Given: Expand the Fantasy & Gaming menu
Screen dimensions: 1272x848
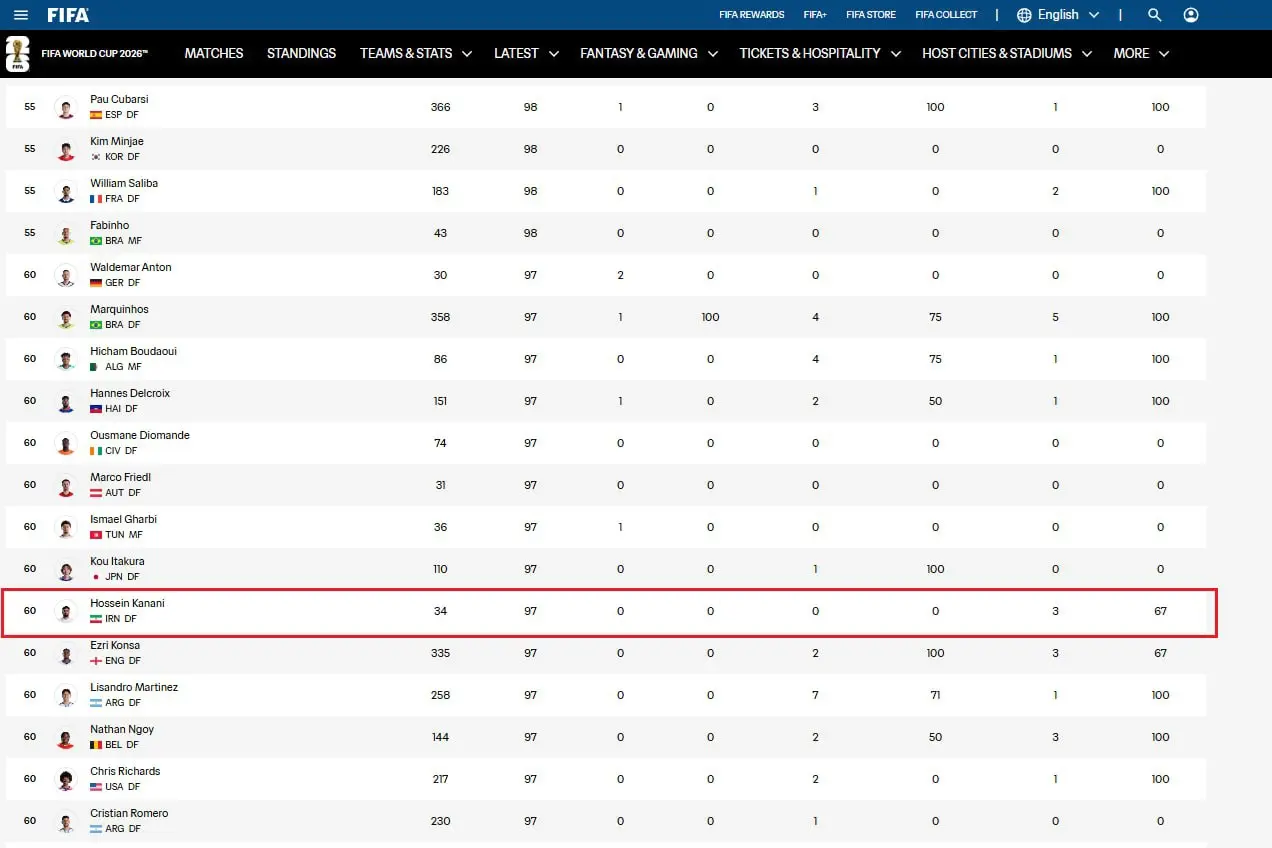Looking at the screenshot, I should 649,53.
